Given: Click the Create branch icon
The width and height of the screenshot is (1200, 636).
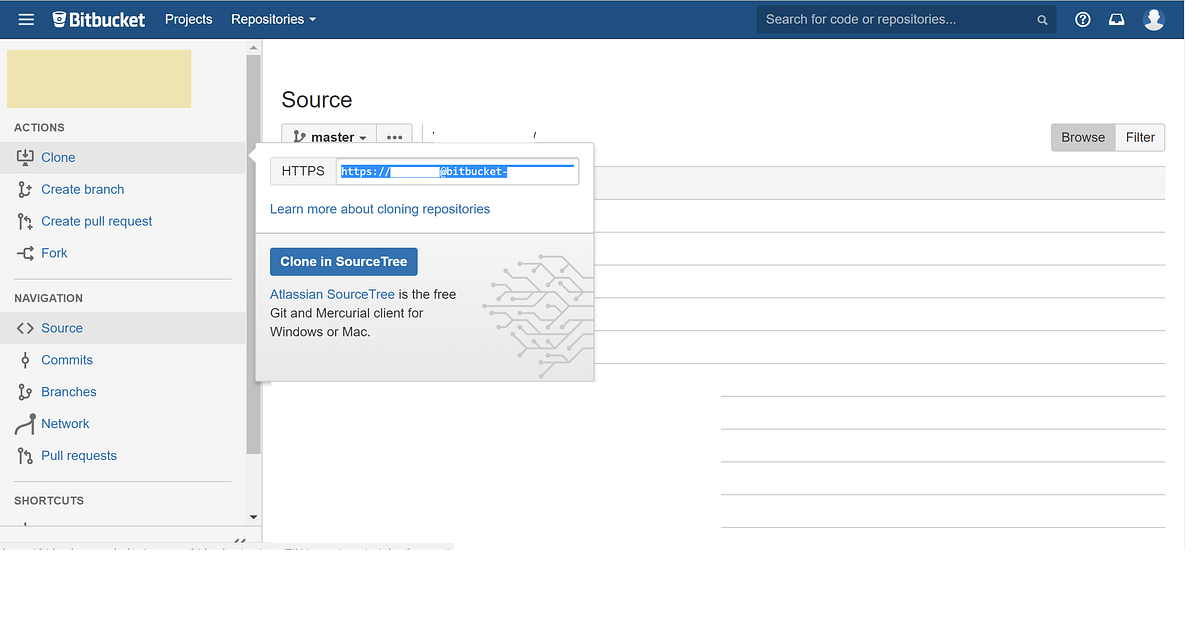Looking at the screenshot, I should 25,189.
